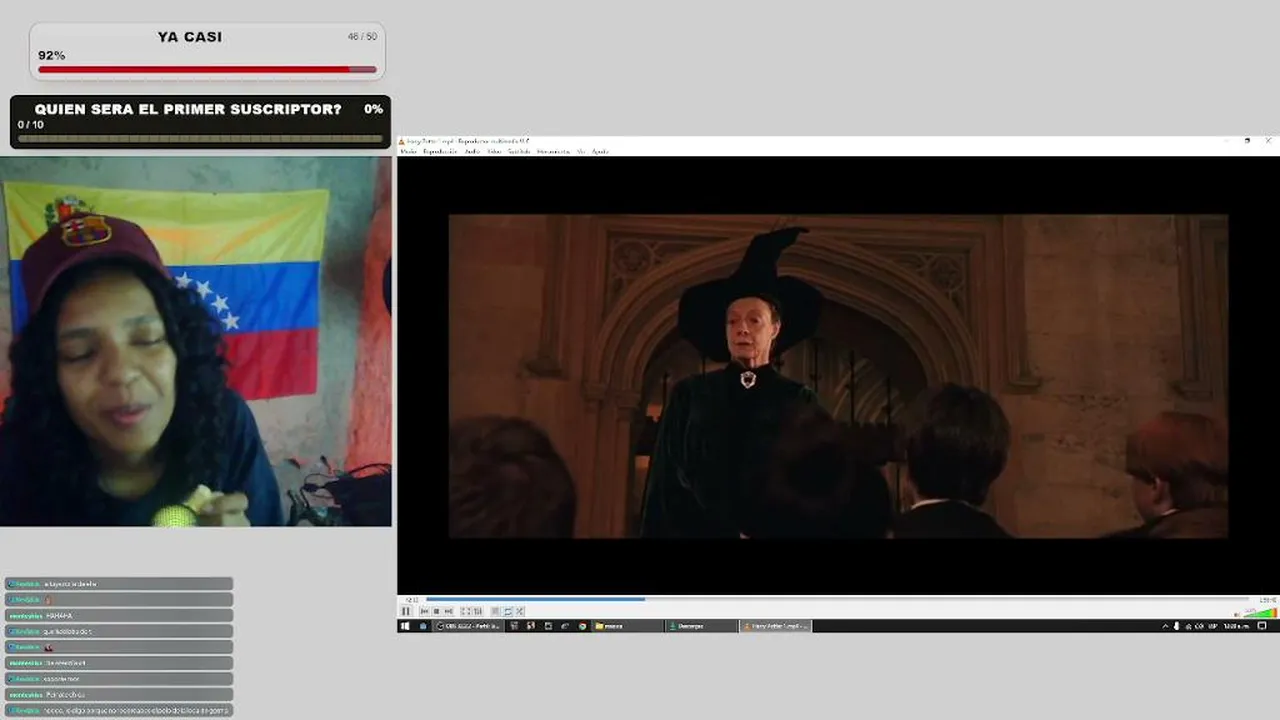
Task: Open the Windows Start menu
Action: pos(405,626)
